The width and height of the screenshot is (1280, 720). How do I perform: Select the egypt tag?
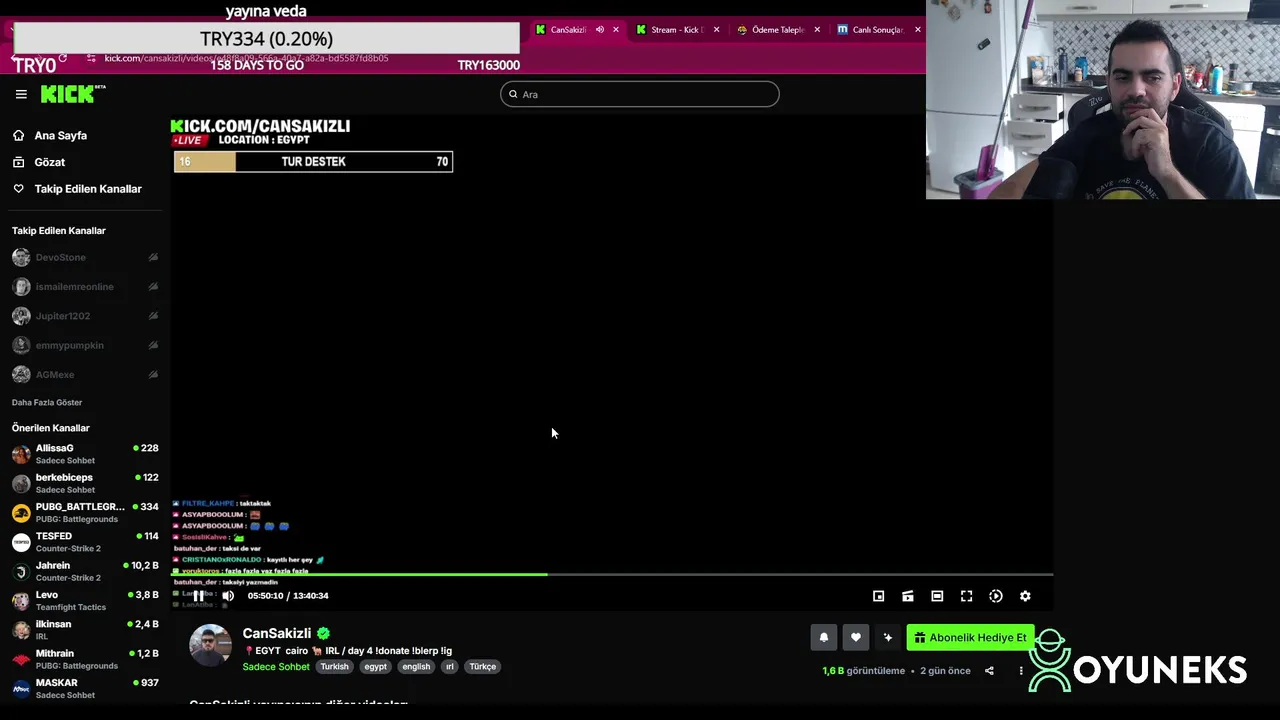376,667
